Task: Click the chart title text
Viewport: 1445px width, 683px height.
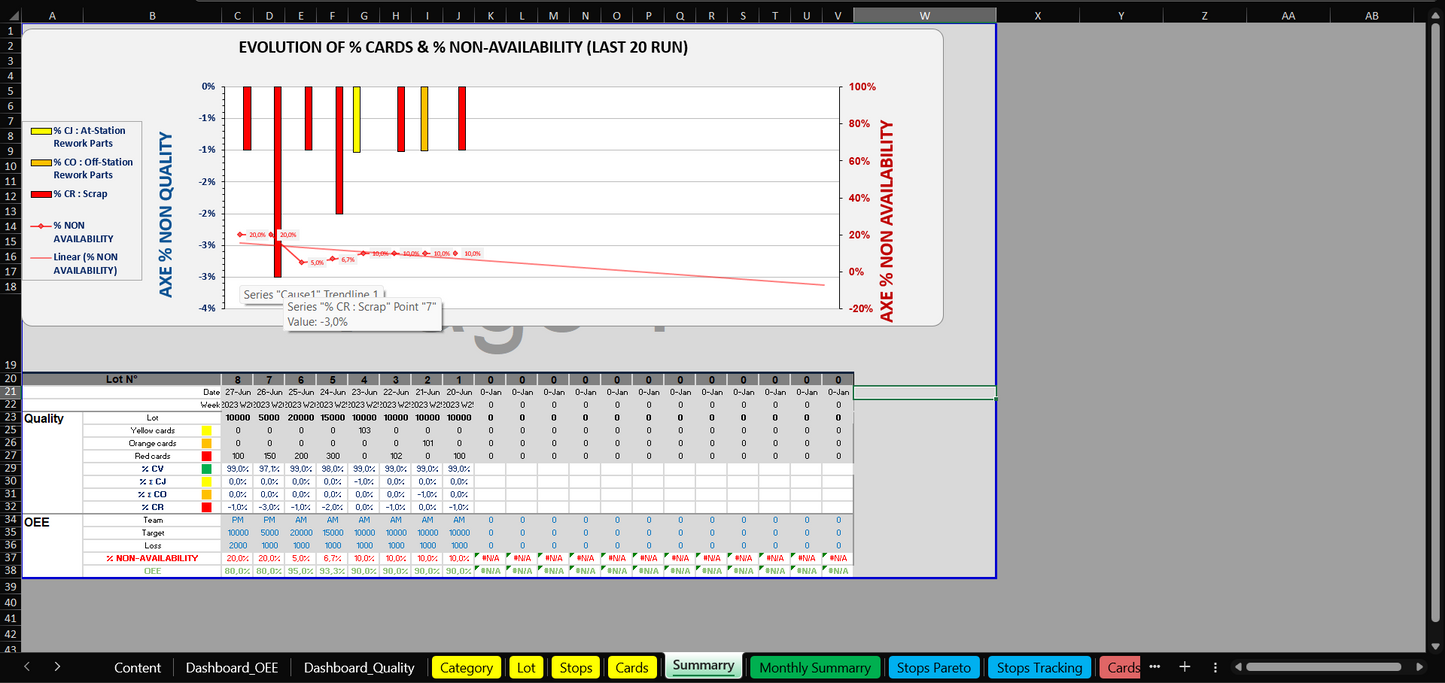Action: coord(463,47)
